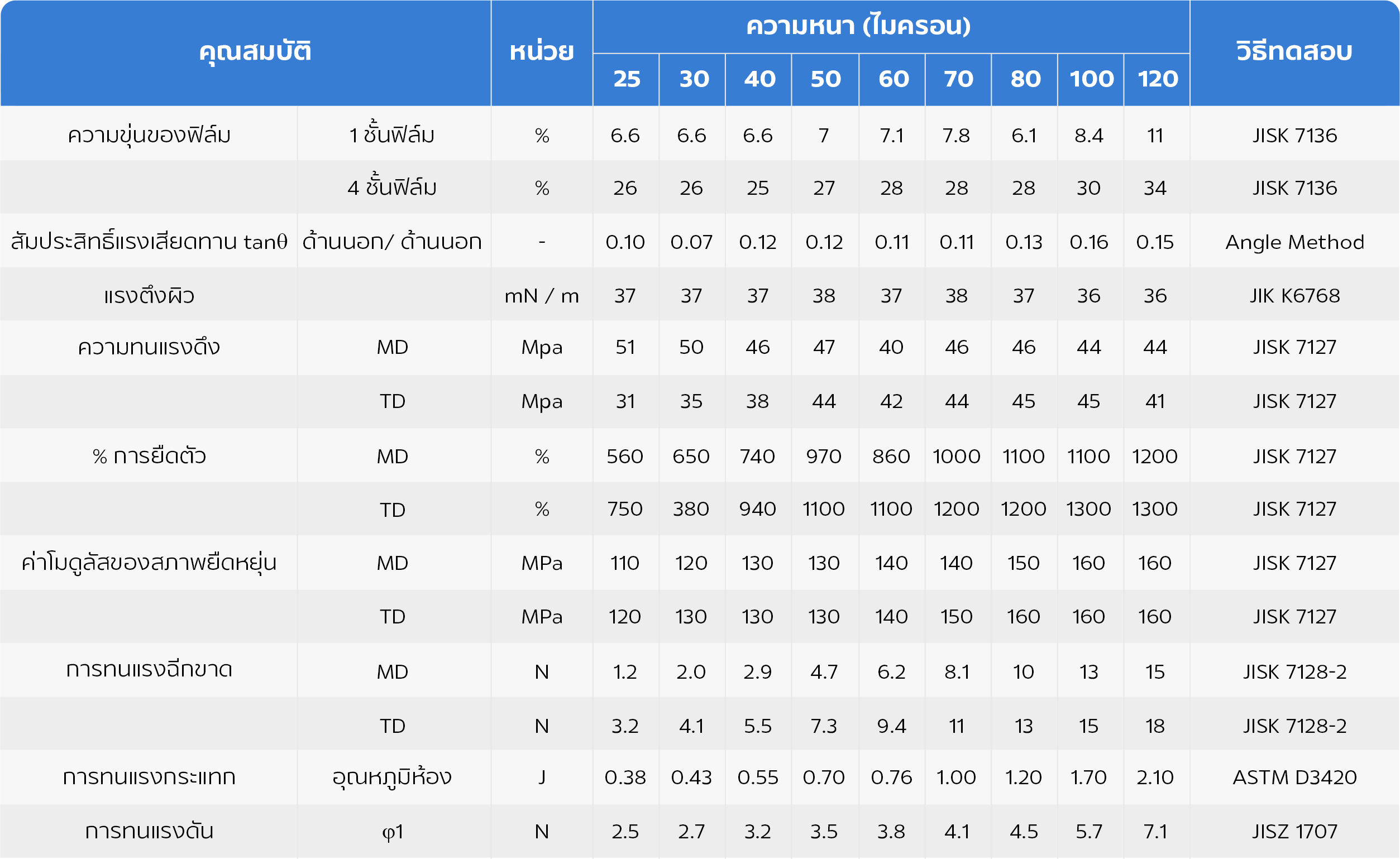Select the ความหนา (ไมครอน) header

858,26
